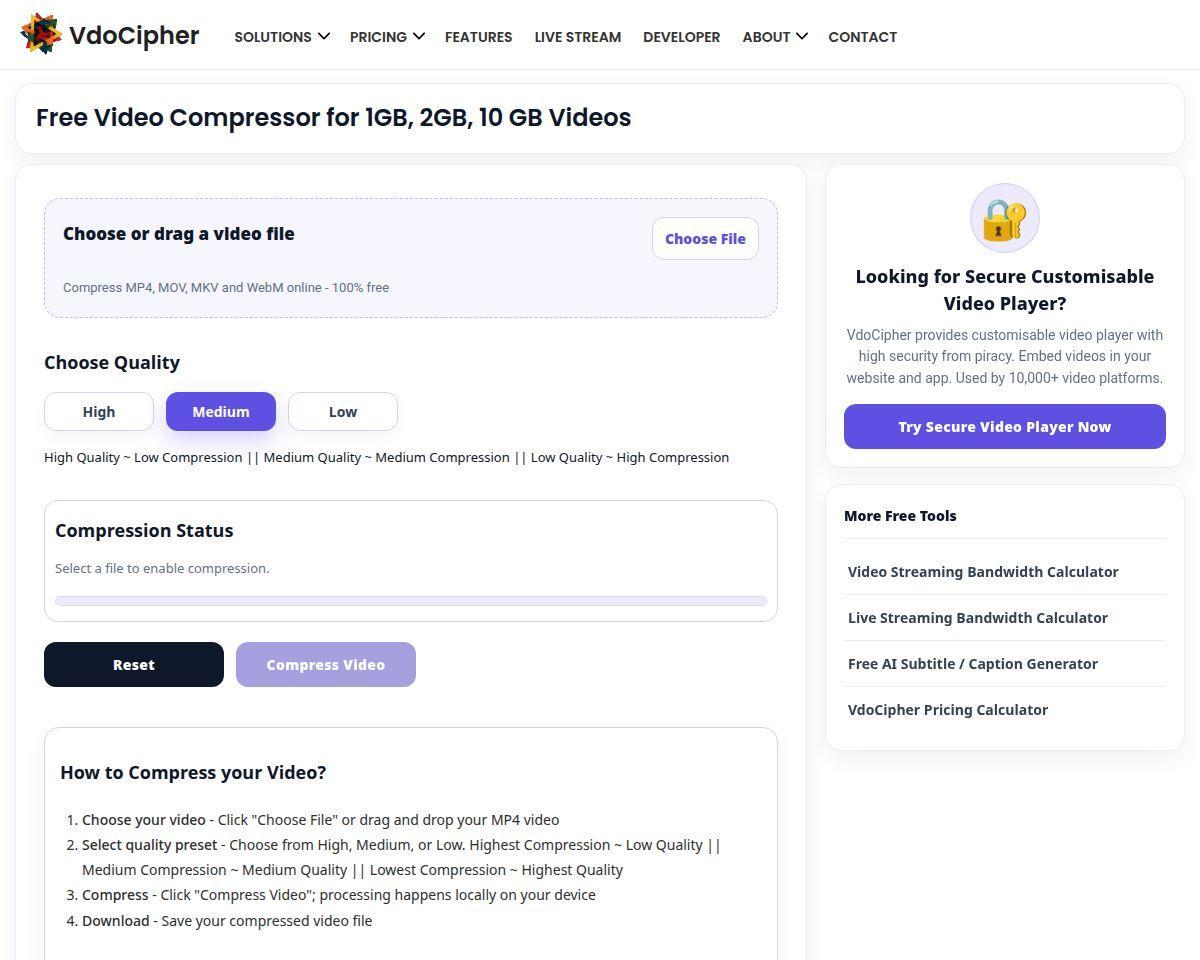The height and width of the screenshot is (960, 1200).
Task: Expand the Pricing dropdown menu
Action: 387,37
